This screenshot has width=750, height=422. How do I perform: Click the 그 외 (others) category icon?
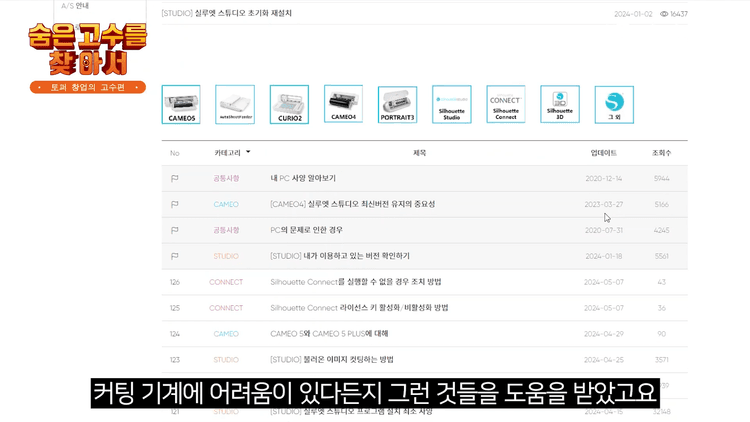click(x=614, y=104)
